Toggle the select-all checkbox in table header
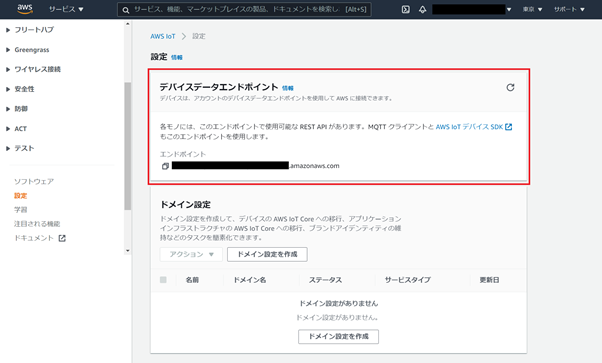Viewport: 602px width, 363px height. 163,280
